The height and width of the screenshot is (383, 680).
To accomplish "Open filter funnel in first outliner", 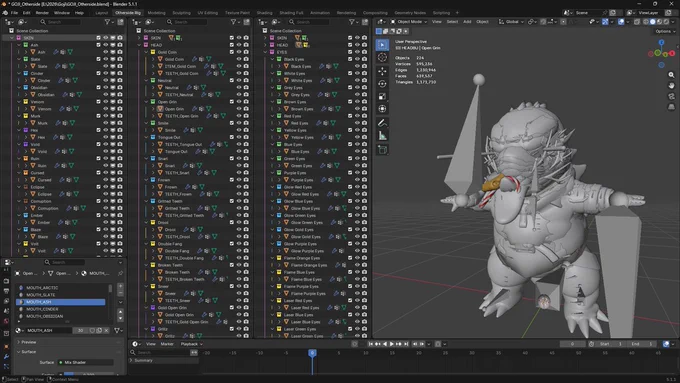I will (107, 22).
